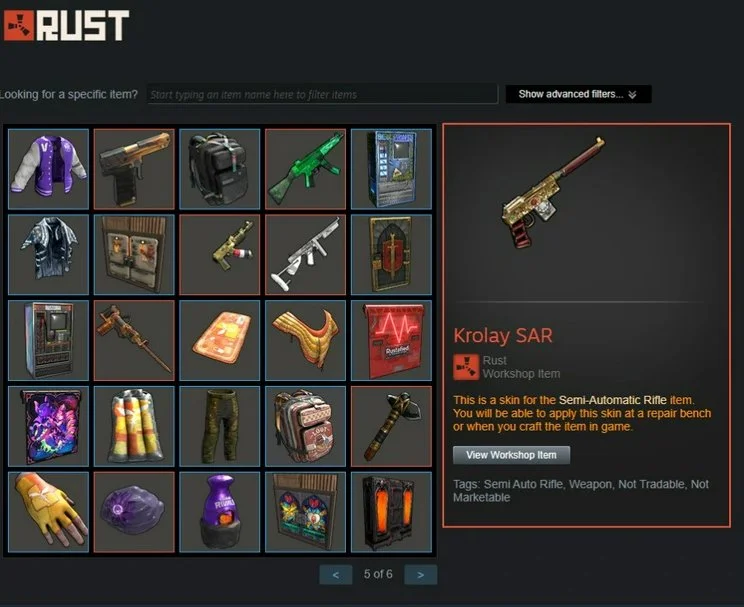Go to the next inventory page
The image size is (744, 607).
(420, 575)
